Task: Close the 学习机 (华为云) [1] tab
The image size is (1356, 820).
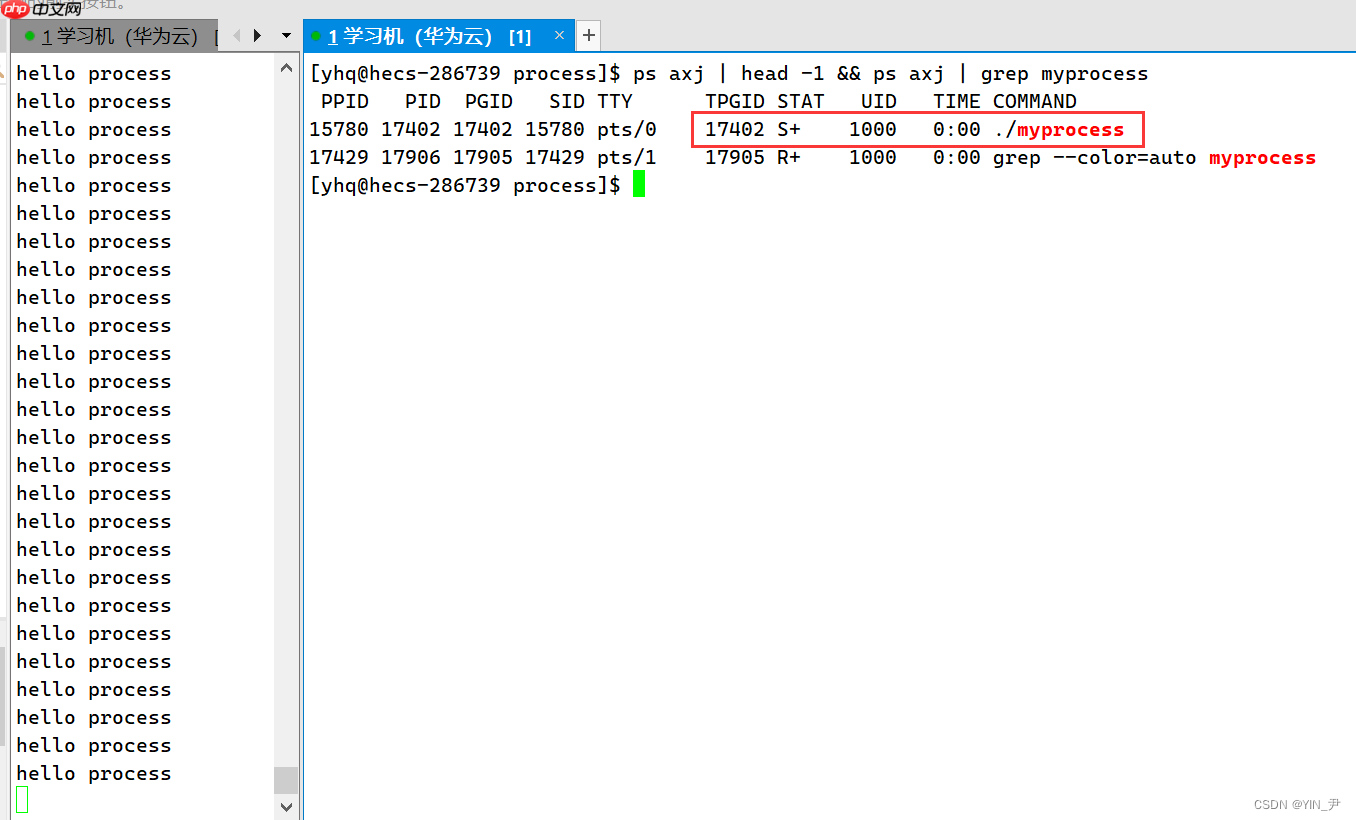Action: tap(559, 36)
